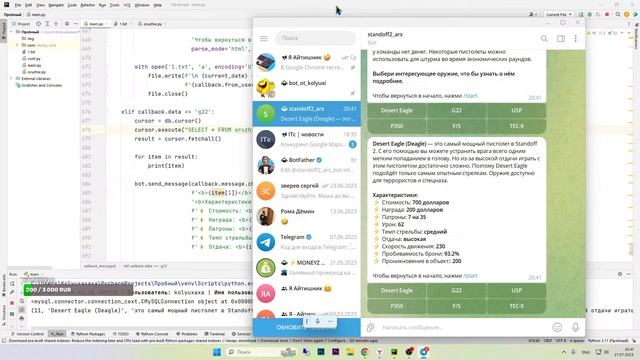
Task: Click /start link in Desert Eagle message
Action: 470,276
